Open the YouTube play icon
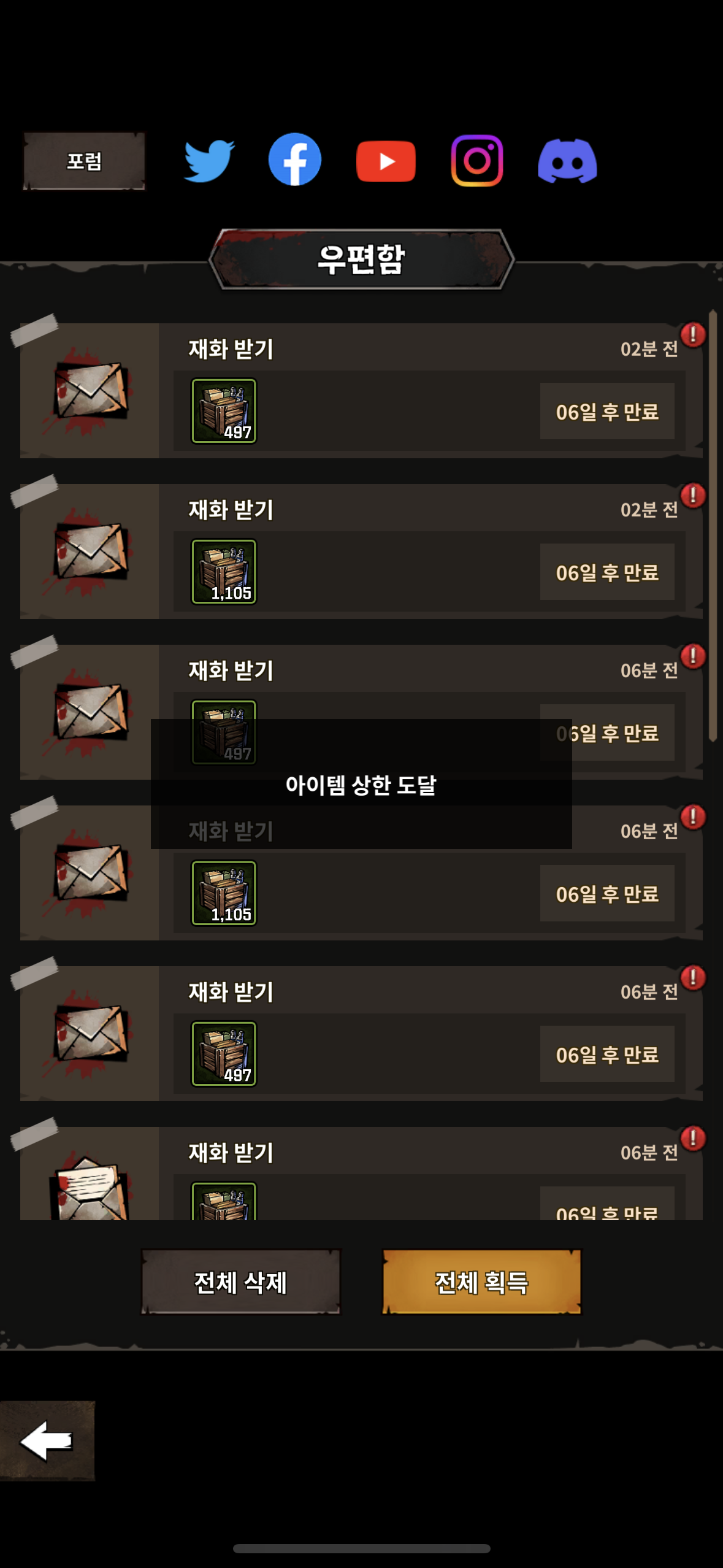The image size is (723, 1568). [x=386, y=161]
